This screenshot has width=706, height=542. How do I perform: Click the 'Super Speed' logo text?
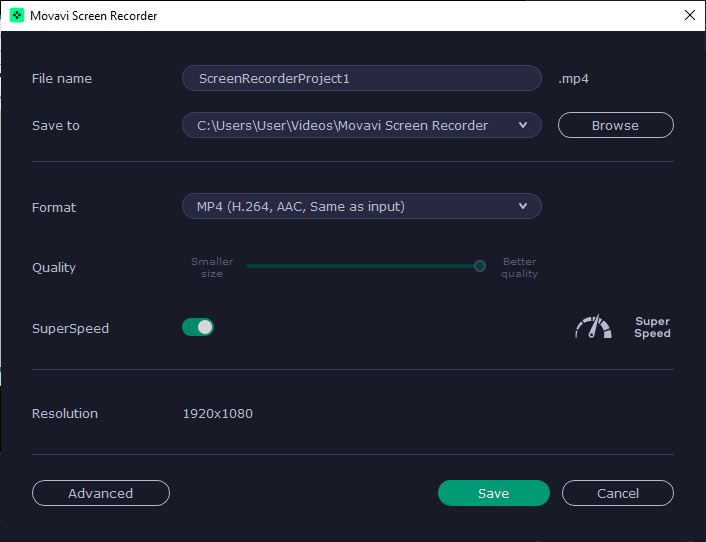(652, 327)
